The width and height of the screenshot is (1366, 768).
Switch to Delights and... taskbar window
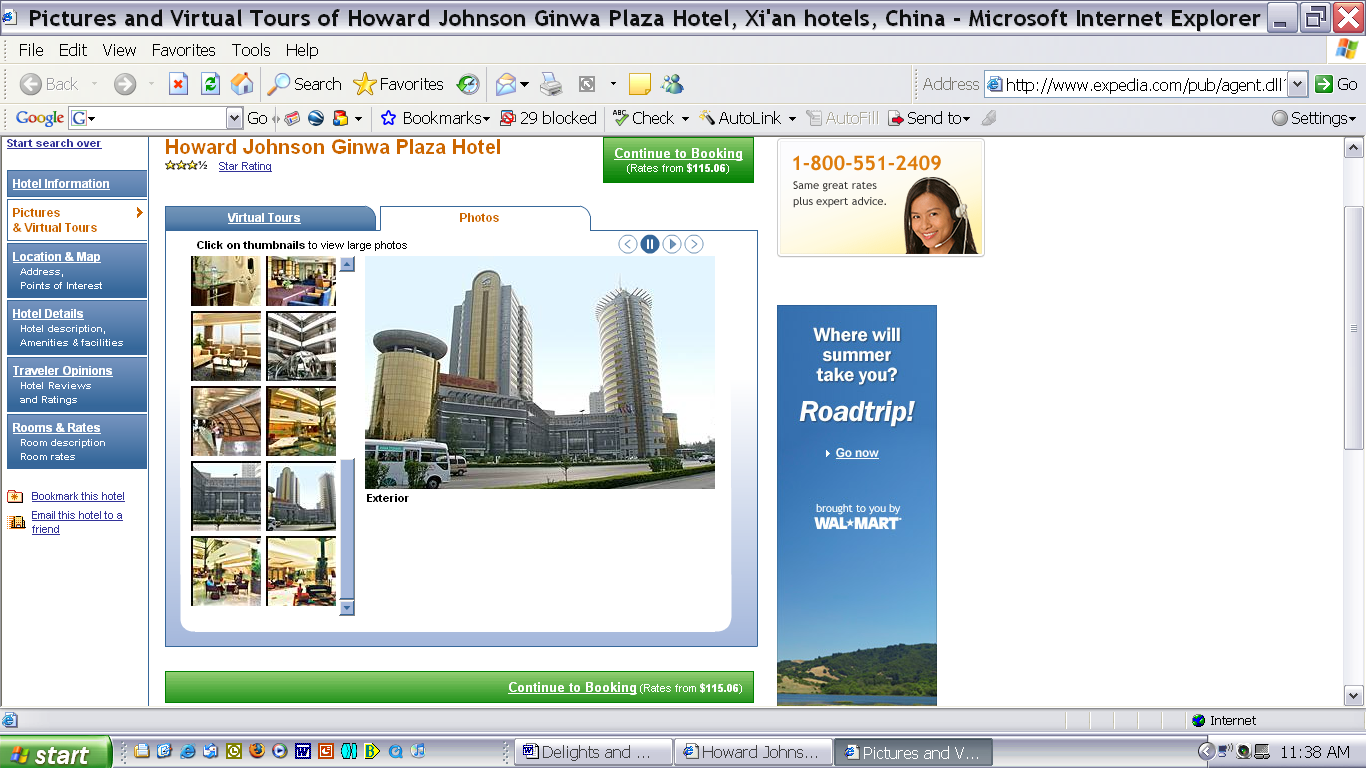(x=594, y=752)
